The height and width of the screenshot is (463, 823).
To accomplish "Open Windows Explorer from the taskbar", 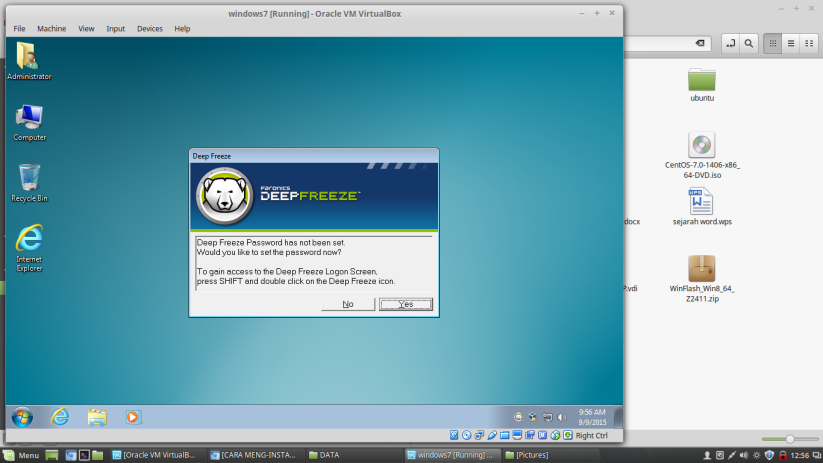I will [x=97, y=417].
